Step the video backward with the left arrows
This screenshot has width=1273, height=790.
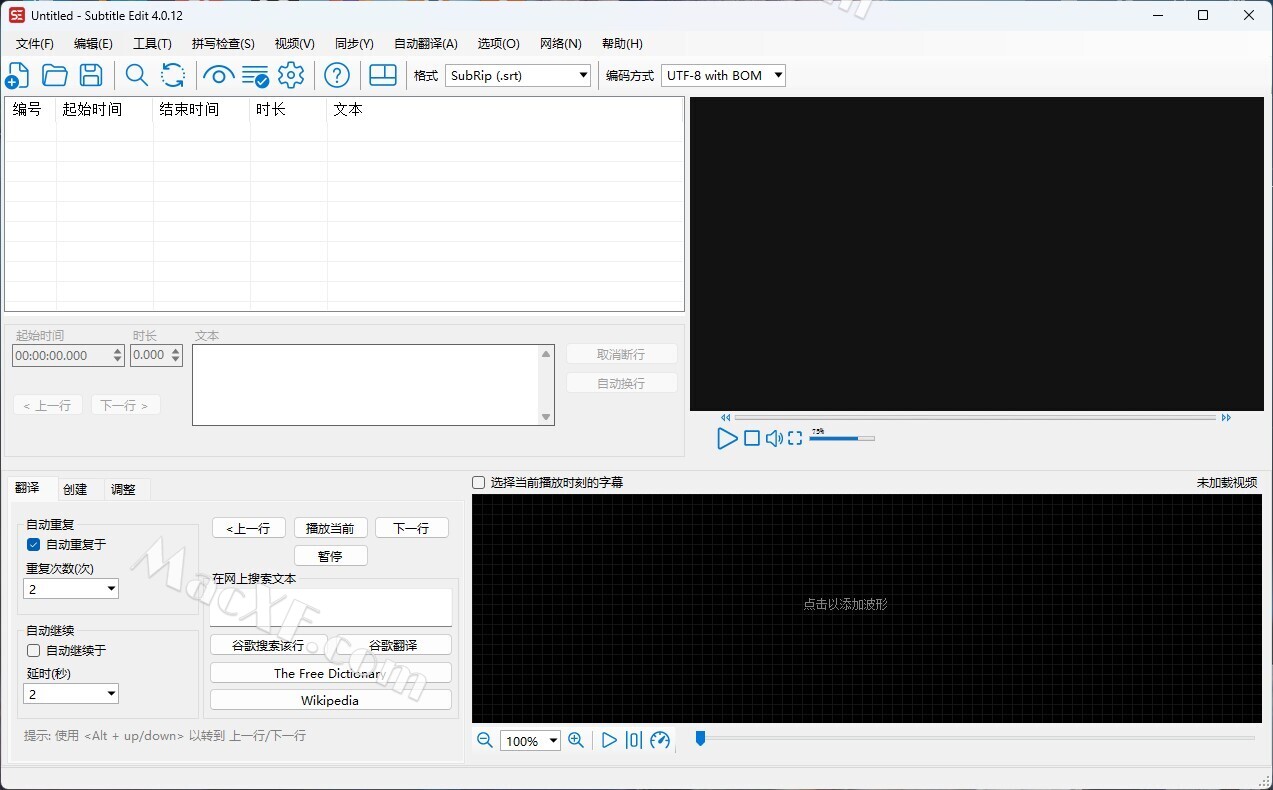[x=726, y=417]
